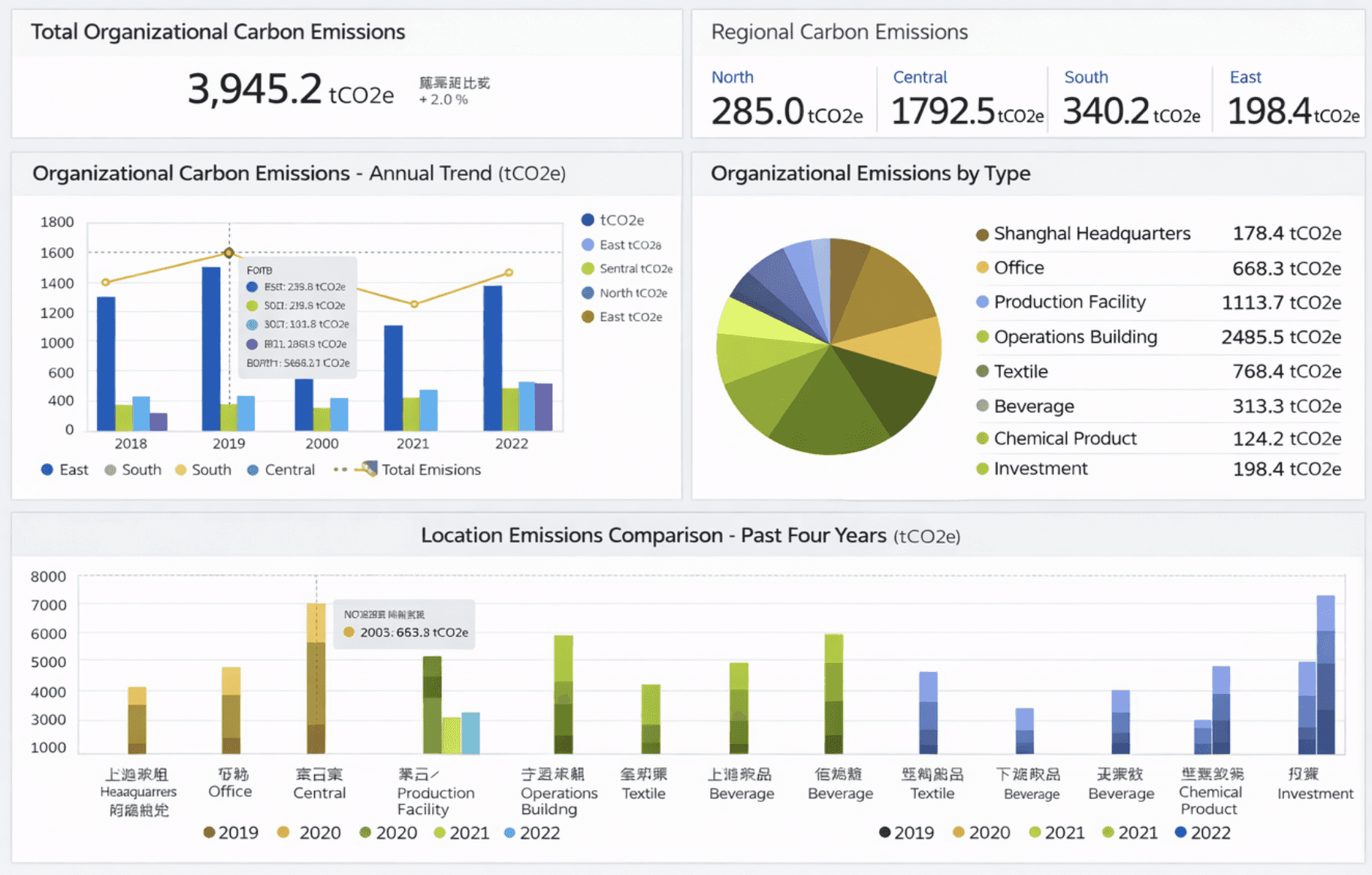This screenshot has height=875, width=1372.
Task: Click the Office yellow legend marker
Action: [982, 268]
